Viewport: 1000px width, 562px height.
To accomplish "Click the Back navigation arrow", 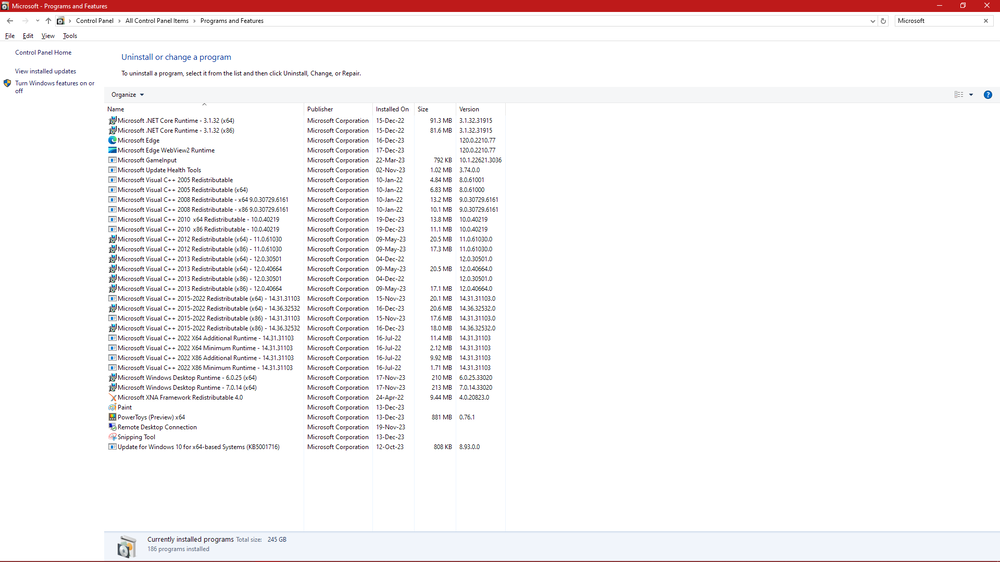I will pos(10,21).
